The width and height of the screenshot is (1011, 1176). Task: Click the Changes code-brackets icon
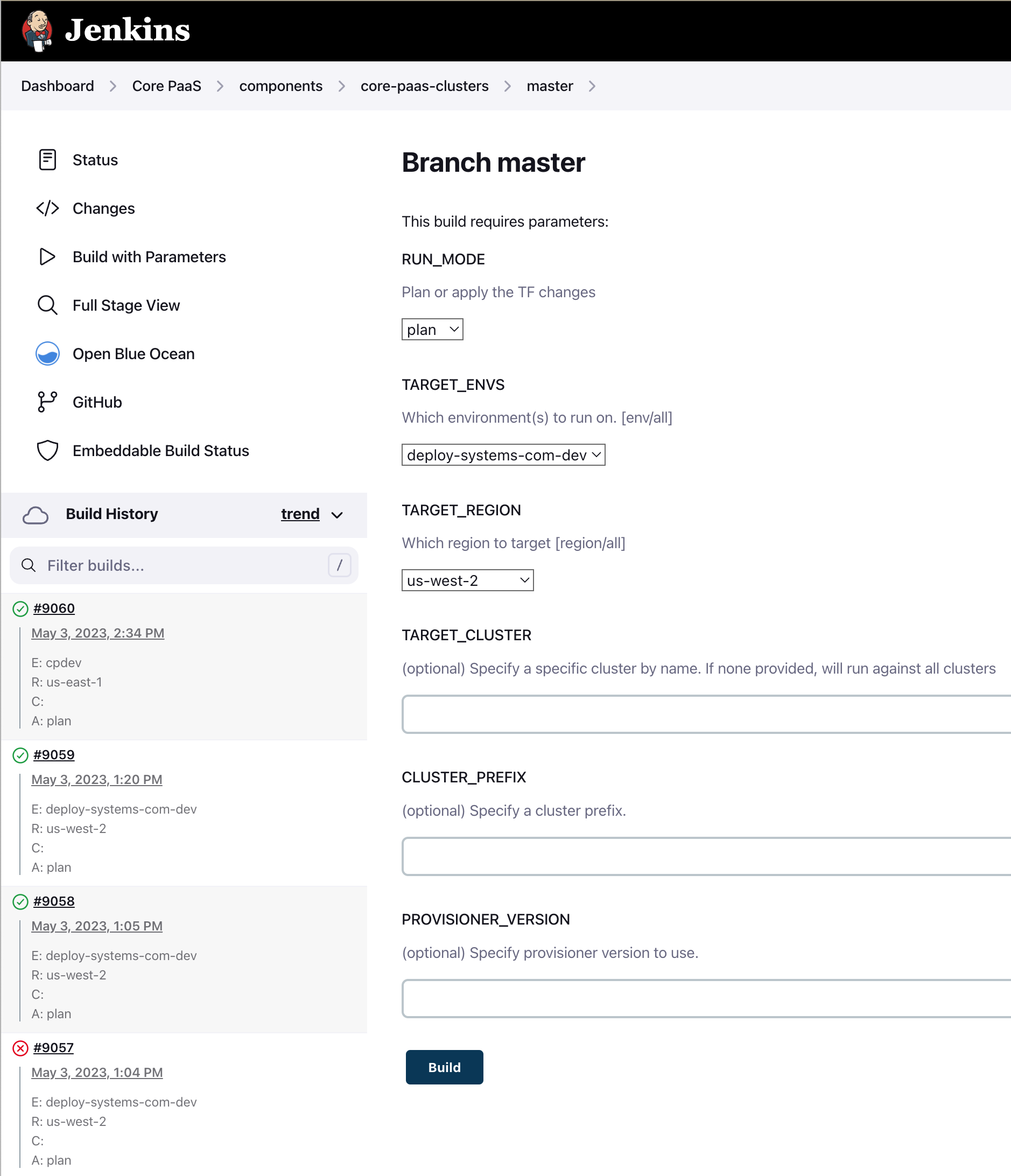pos(48,208)
